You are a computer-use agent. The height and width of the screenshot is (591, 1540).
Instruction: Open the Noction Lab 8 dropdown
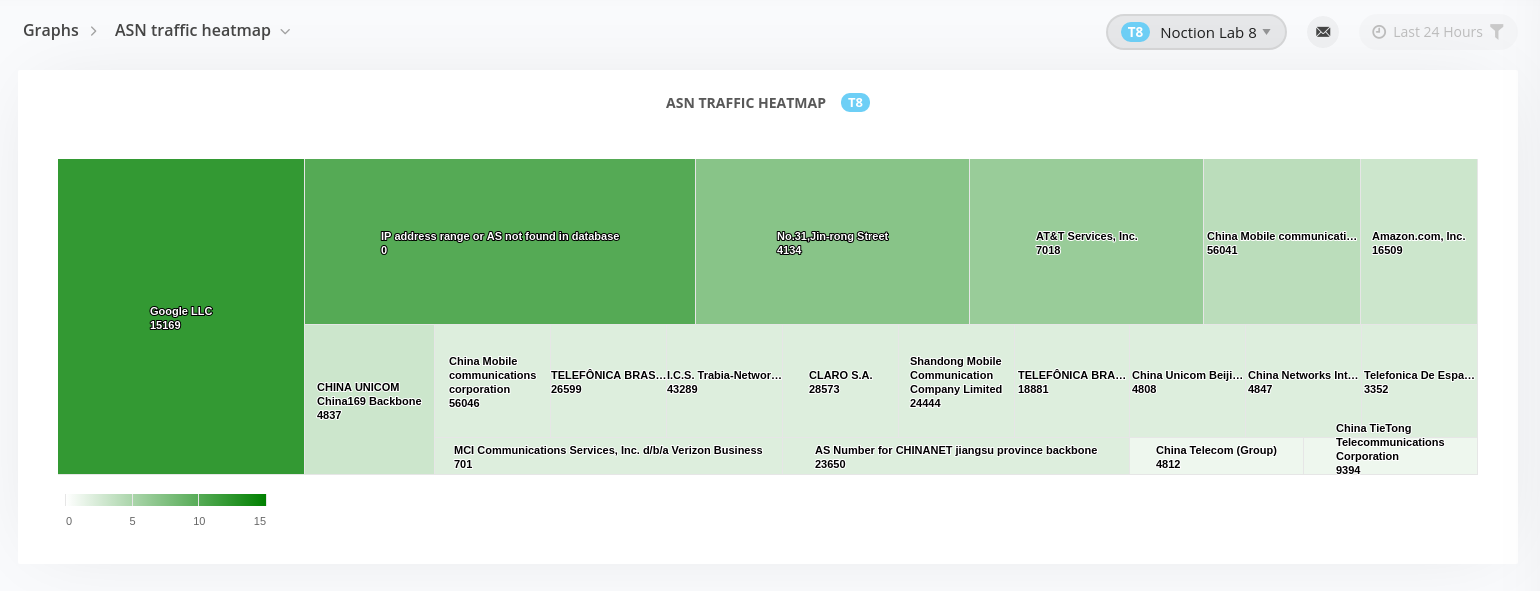[1196, 32]
